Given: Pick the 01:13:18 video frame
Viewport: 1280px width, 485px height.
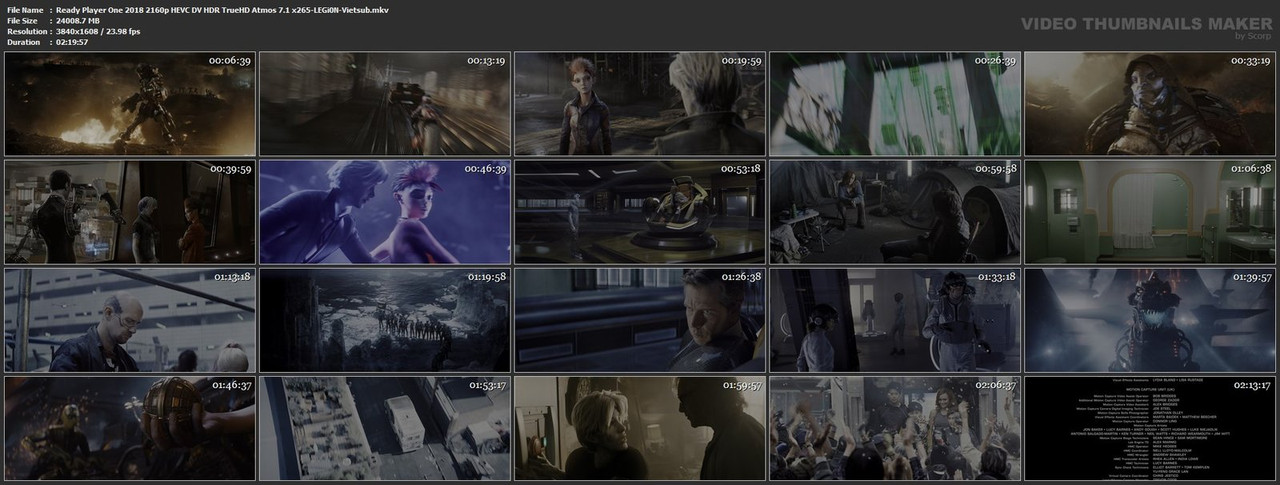Looking at the screenshot, I should tap(130, 319).
